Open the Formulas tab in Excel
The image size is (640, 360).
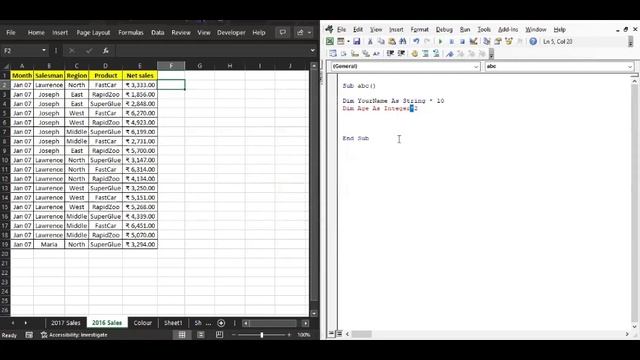(x=131, y=33)
